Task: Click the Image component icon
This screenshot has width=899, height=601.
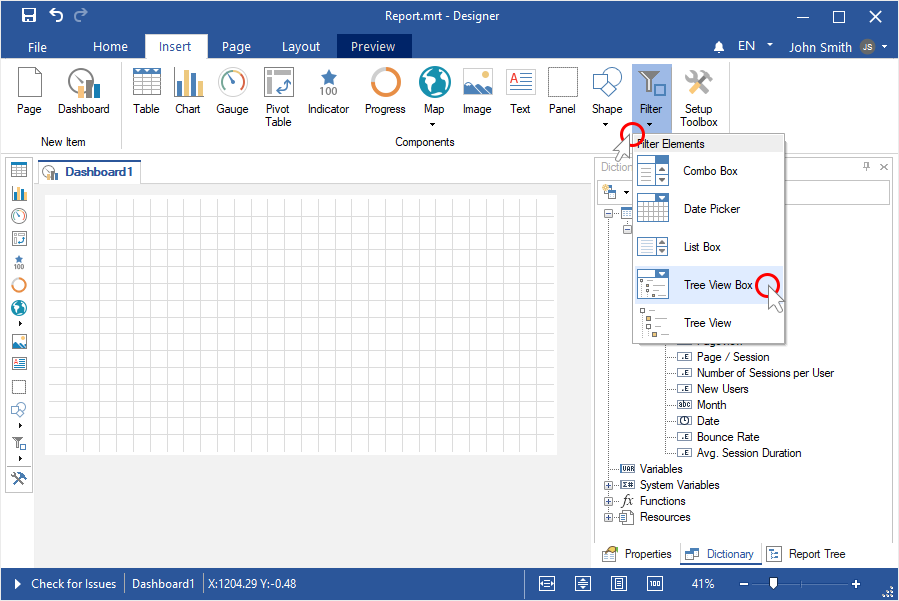Action: coord(477,92)
